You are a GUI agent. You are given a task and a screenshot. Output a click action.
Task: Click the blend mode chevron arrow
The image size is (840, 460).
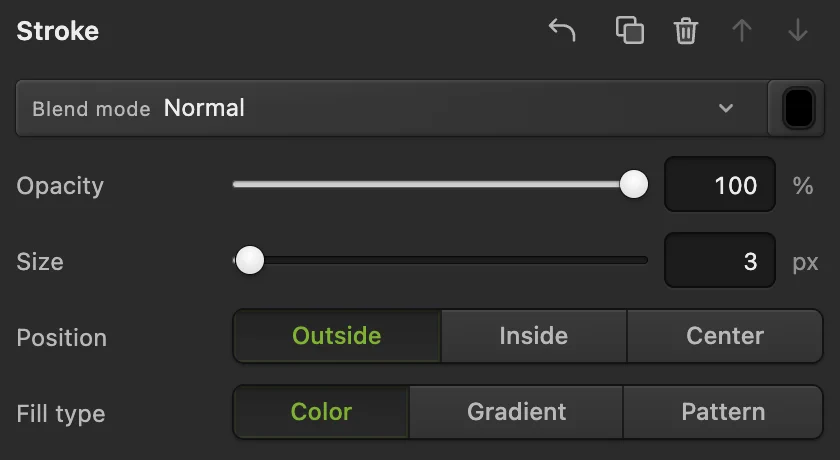point(726,108)
